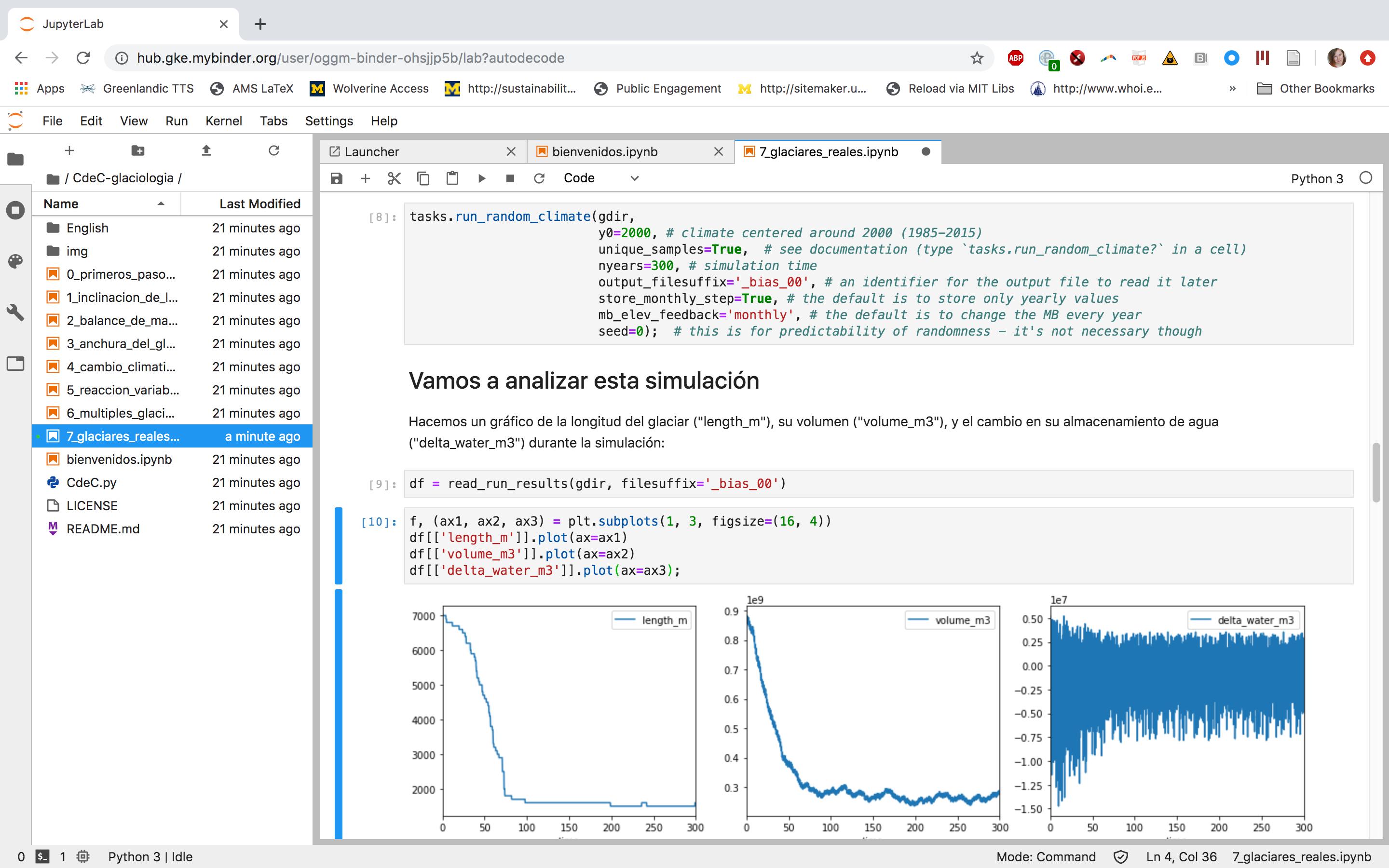Open the Kernel menu
1389x868 pixels.
tap(224, 121)
